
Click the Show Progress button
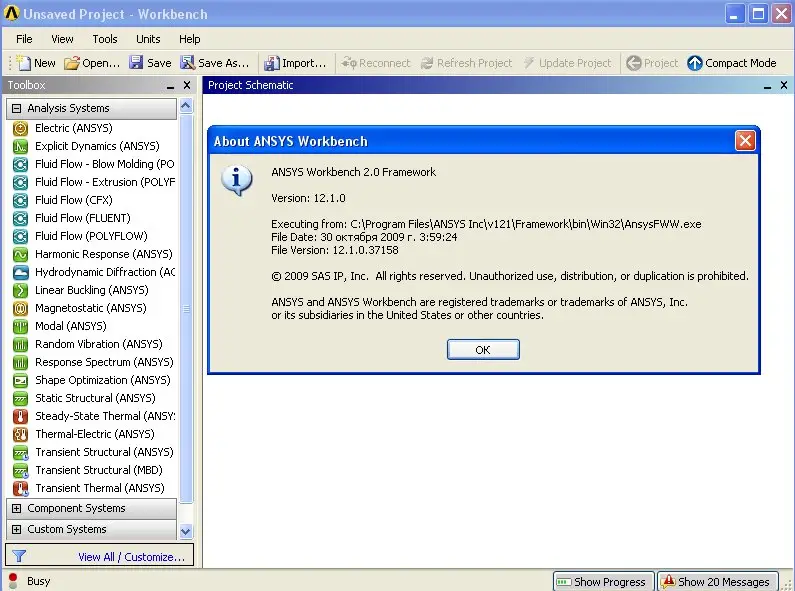coord(603,582)
